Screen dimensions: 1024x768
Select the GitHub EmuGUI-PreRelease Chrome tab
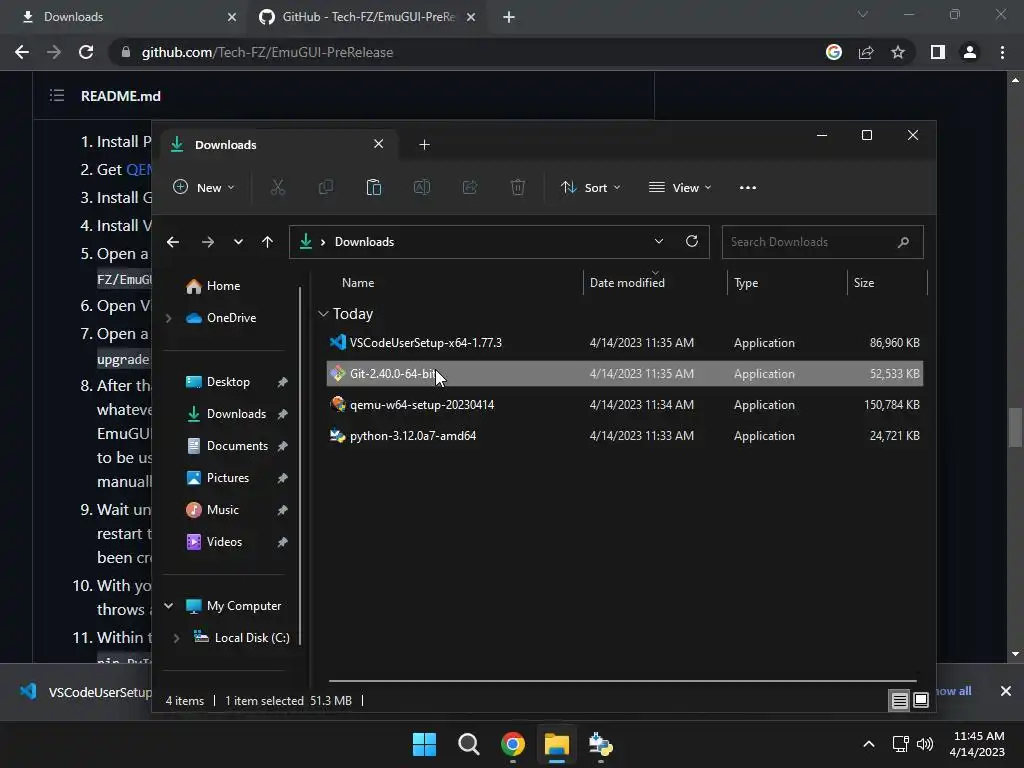pyautogui.click(x=369, y=17)
